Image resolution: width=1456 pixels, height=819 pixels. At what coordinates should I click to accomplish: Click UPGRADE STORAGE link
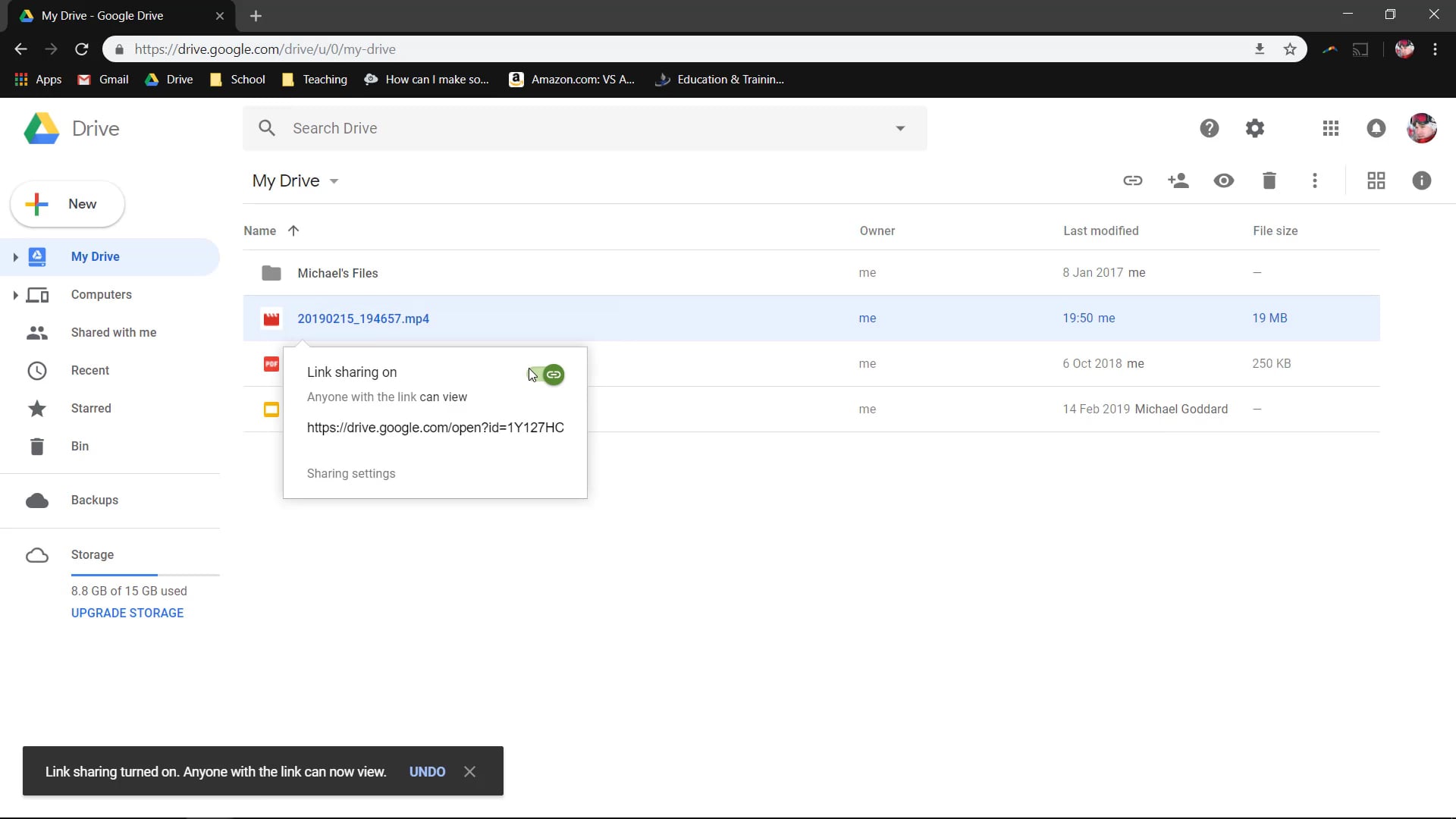pyautogui.click(x=127, y=613)
